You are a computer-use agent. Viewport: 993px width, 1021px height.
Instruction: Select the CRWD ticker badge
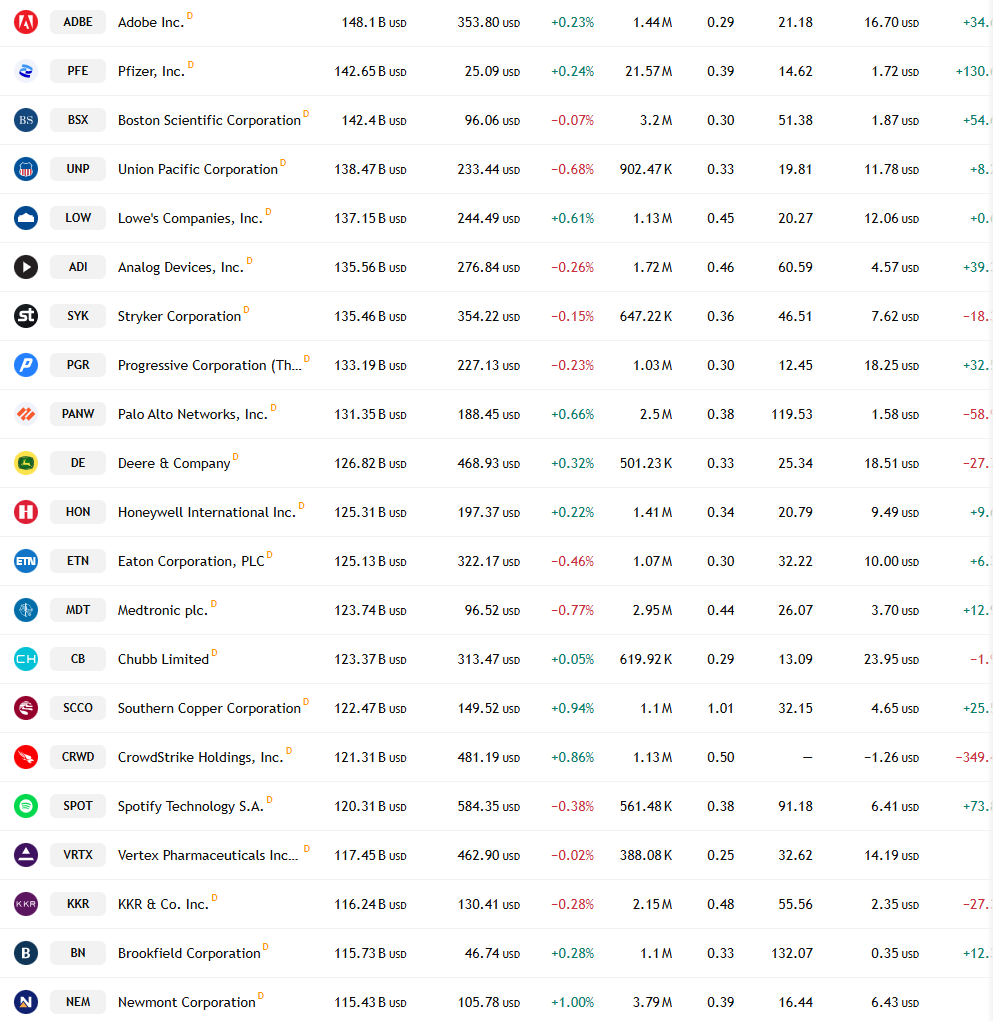78,757
